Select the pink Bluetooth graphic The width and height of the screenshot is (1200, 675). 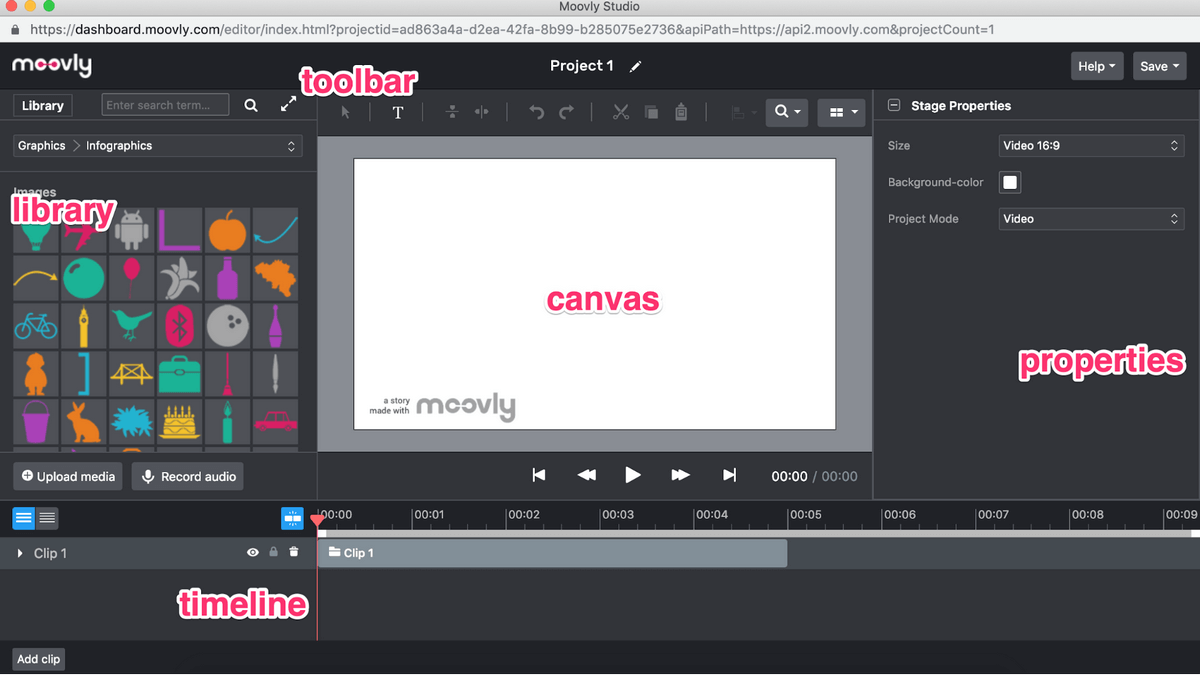[180, 325]
